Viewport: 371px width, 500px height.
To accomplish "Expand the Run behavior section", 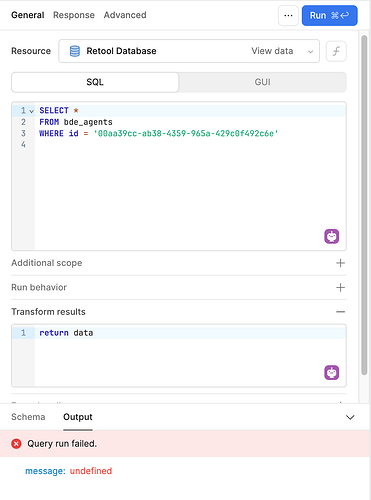I will (340, 287).
